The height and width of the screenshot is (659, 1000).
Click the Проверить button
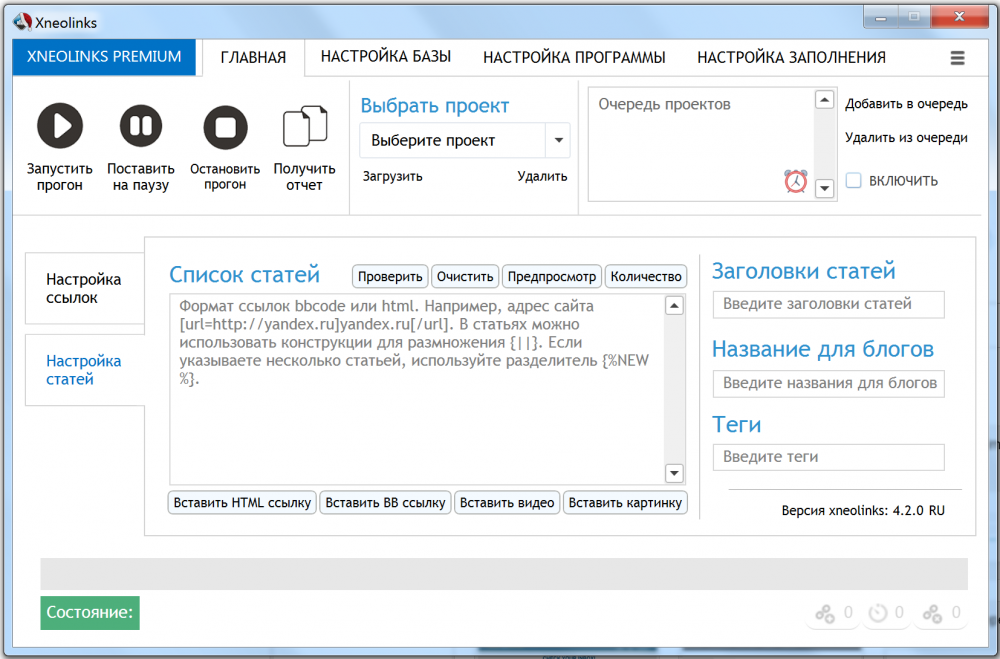(390, 276)
